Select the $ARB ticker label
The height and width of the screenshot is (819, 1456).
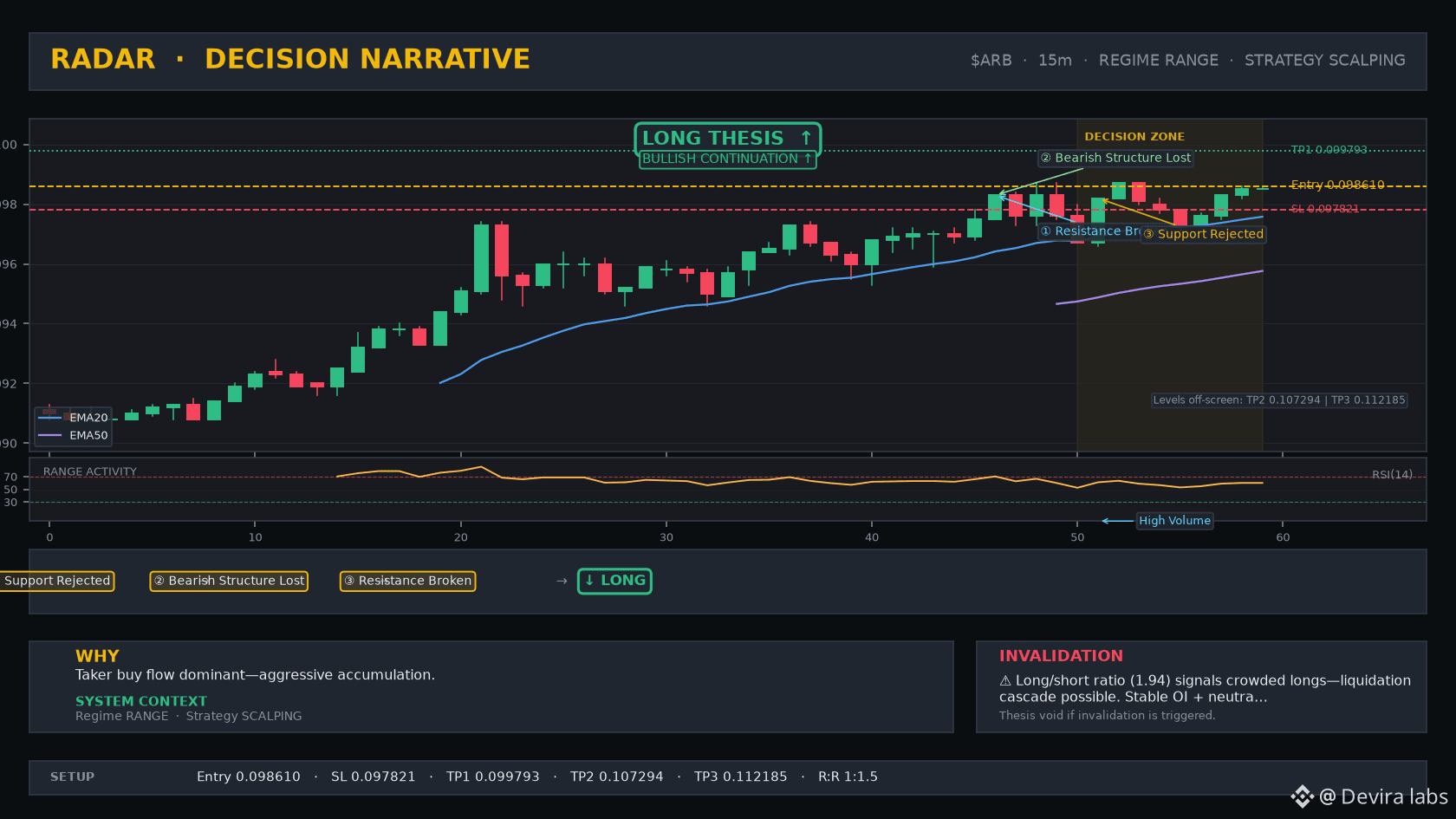click(991, 60)
